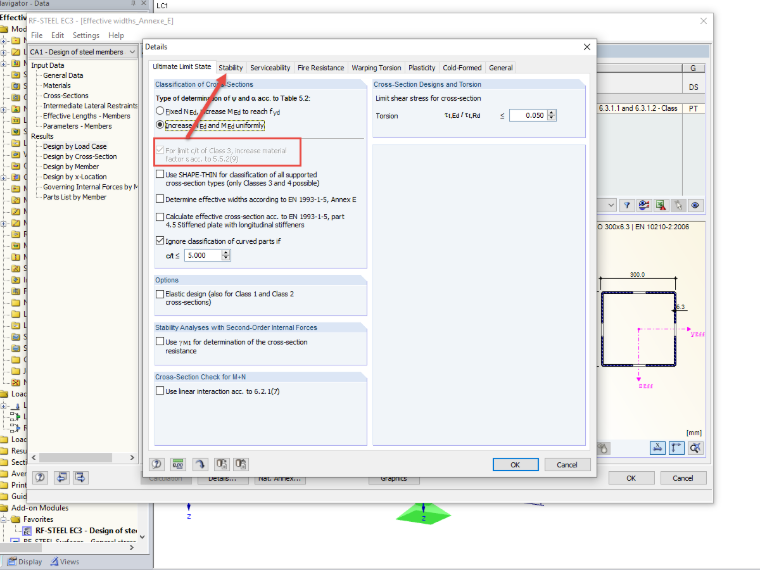760x570 pixels.
Task: Open the Views navigator tab
Action: (65, 562)
